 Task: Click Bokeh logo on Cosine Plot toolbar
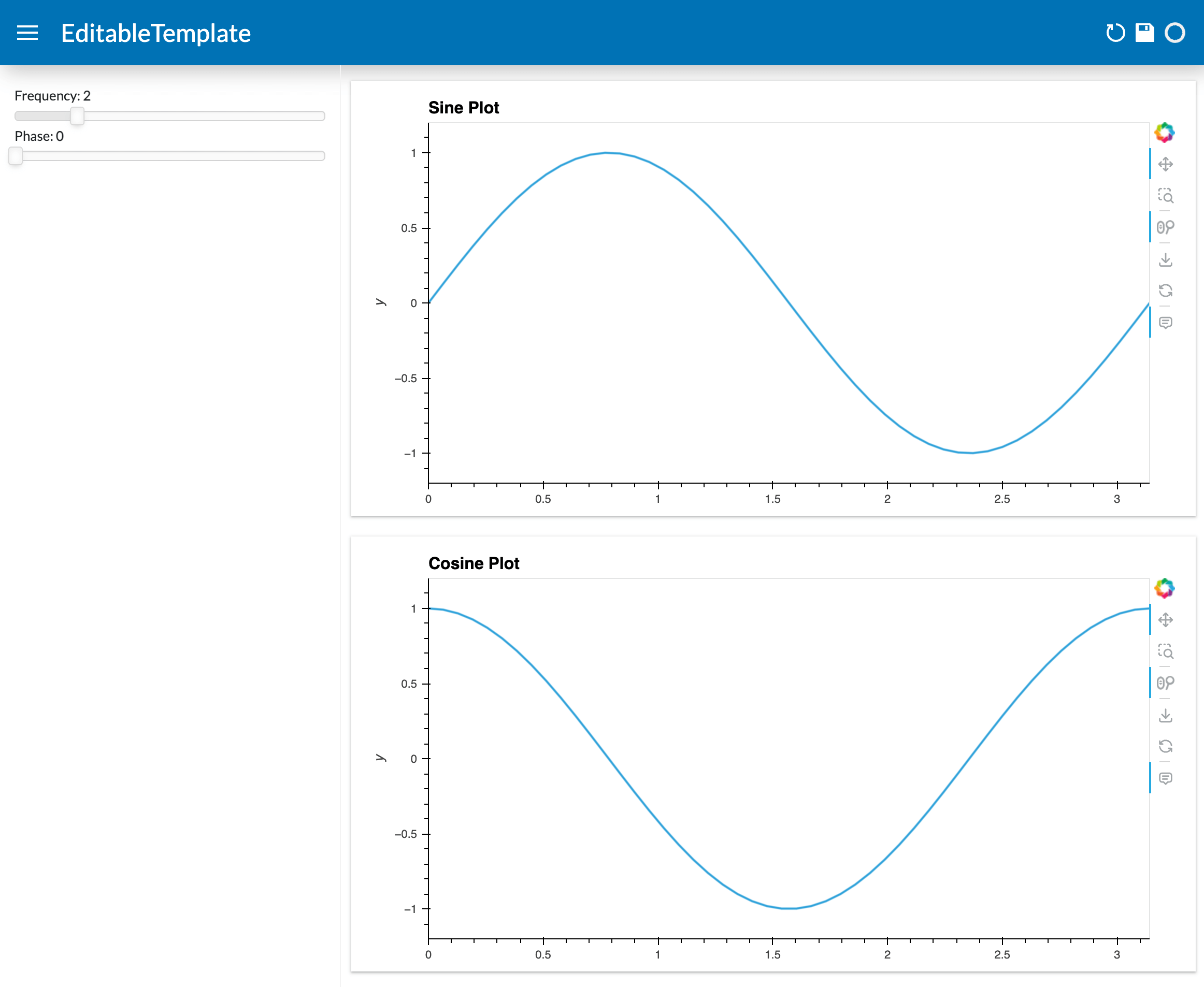tap(1164, 588)
